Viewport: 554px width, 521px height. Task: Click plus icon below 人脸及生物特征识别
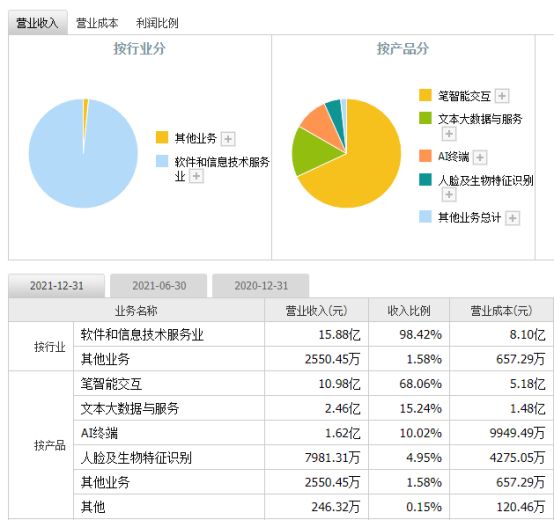tap(449, 195)
